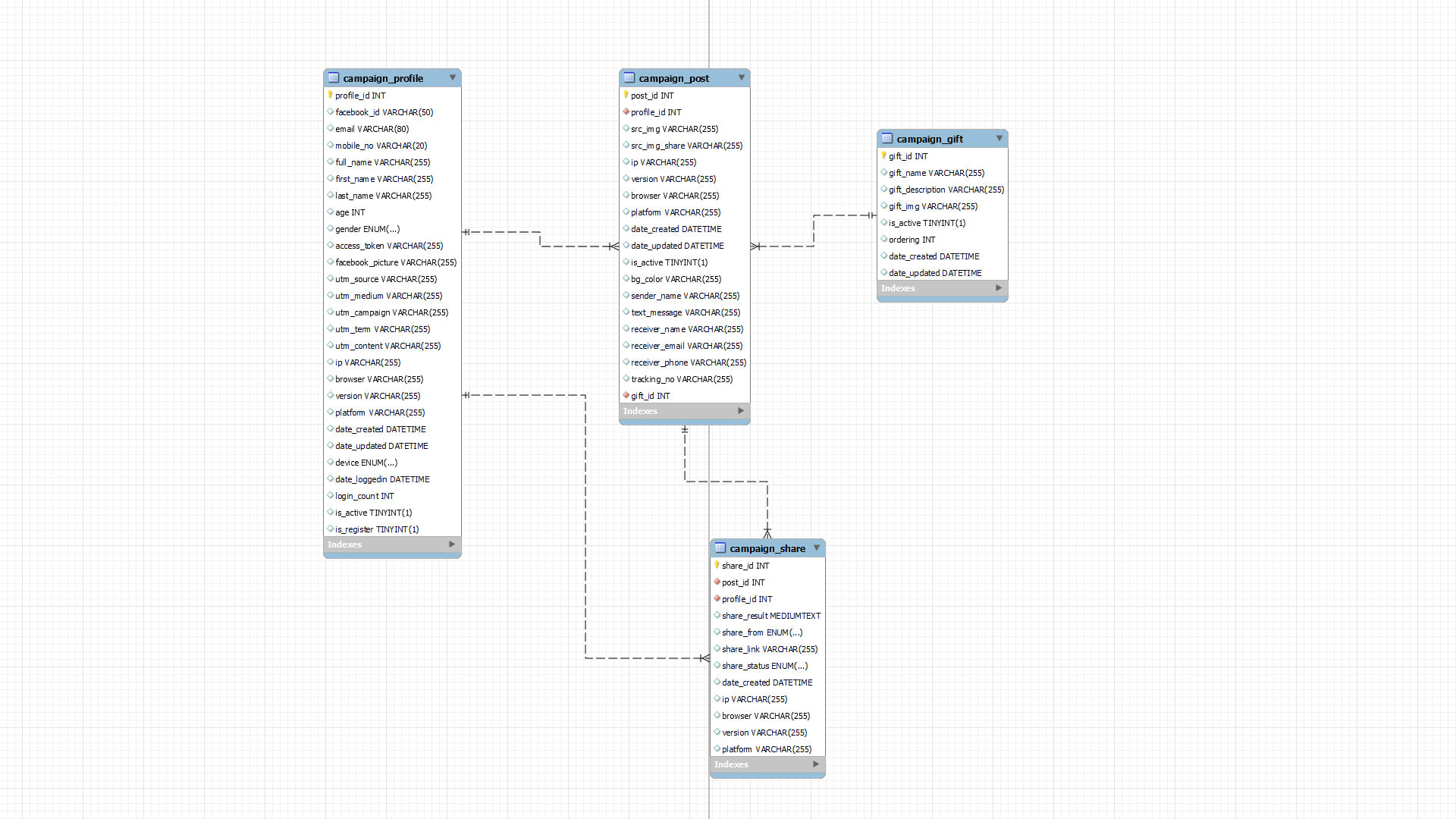Expand Indexes section of campaign_gift
The image size is (1456, 819).
(x=999, y=288)
